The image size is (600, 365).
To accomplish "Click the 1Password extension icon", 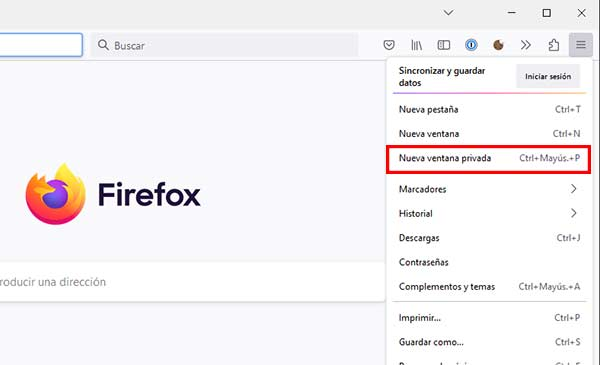I will click(x=471, y=45).
